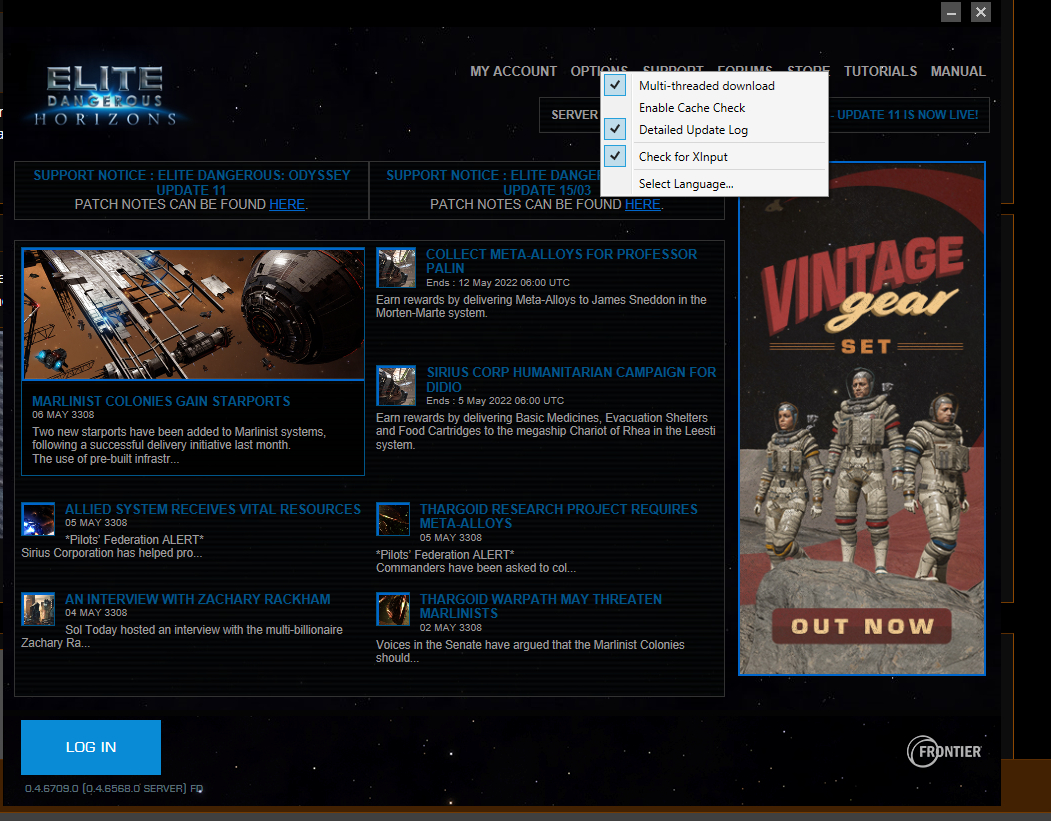The image size is (1051, 821).
Task: Open TUTORIALS page
Action: [x=880, y=71]
